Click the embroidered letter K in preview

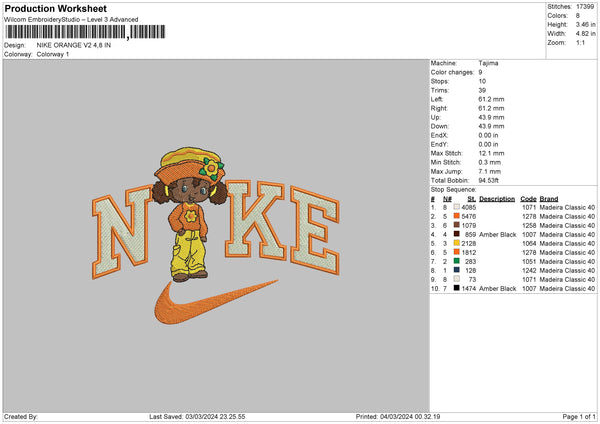256,220
